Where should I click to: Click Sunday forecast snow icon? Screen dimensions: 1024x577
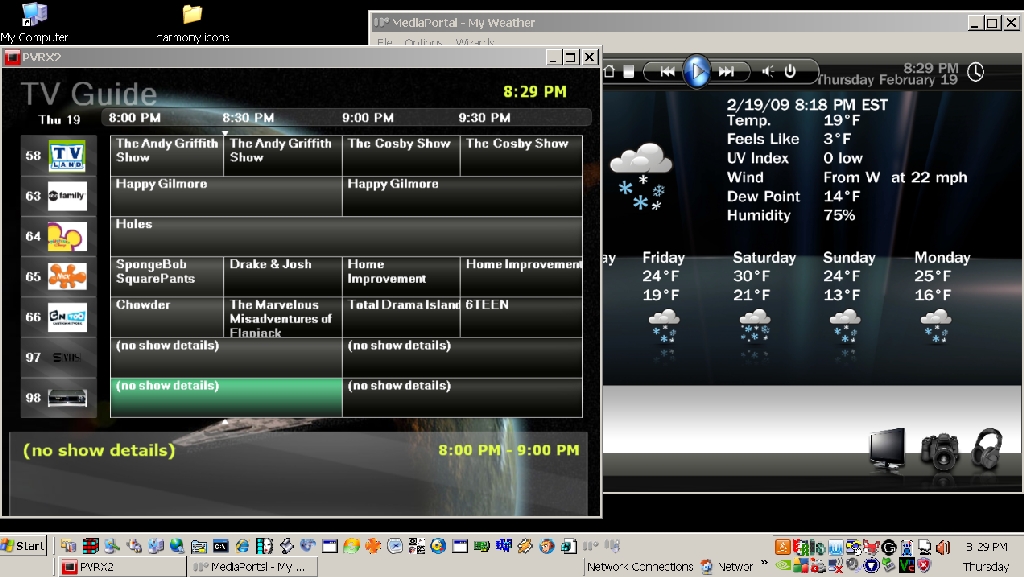[x=845, y=326]
